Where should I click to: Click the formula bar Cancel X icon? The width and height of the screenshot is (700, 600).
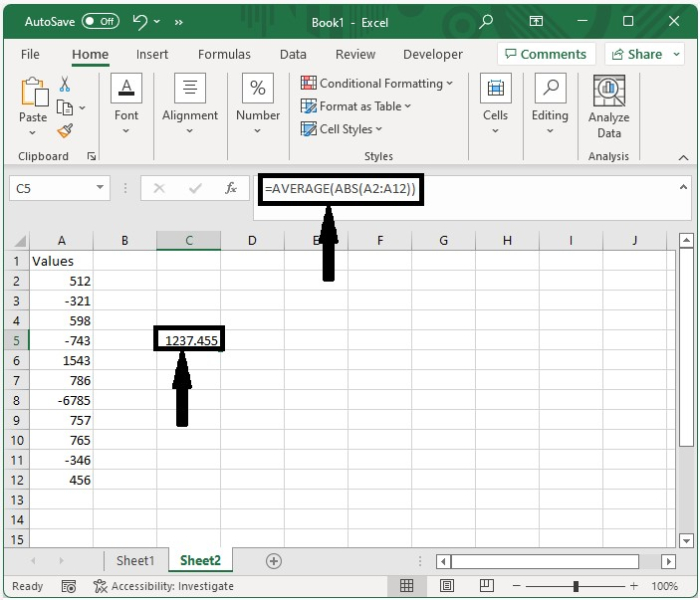[x=159, y=188]
